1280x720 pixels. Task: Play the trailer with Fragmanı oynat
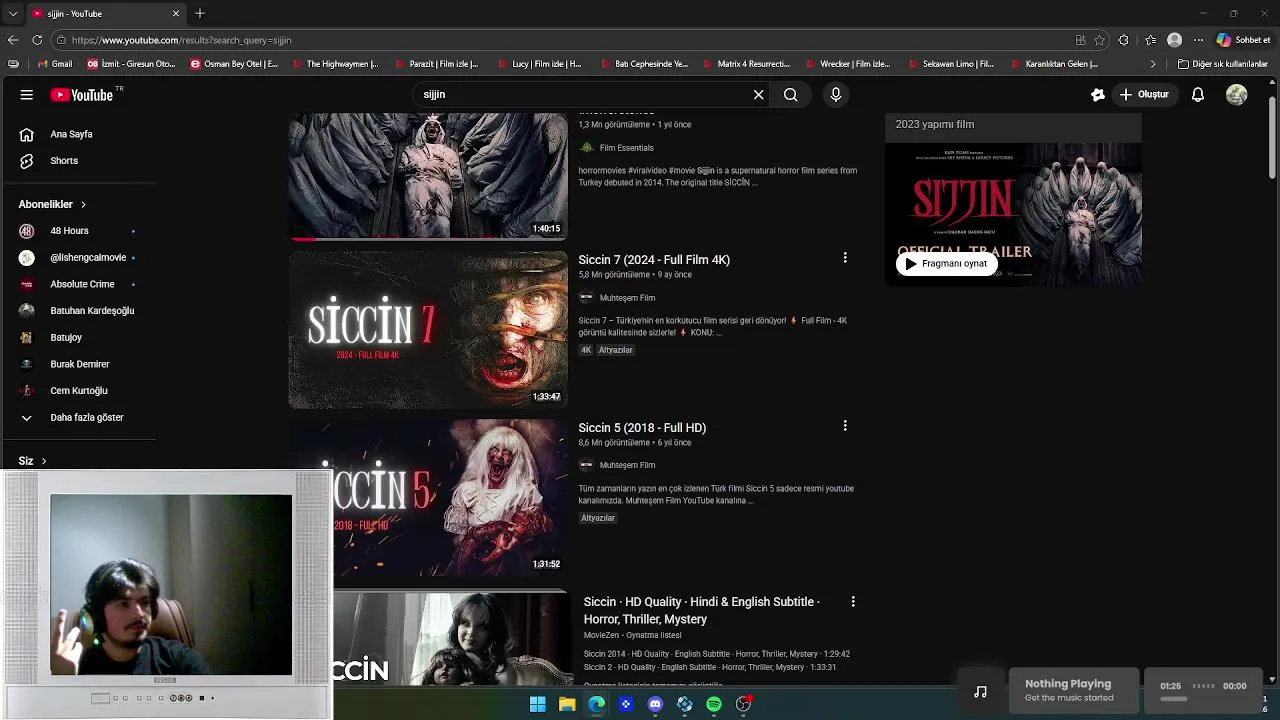(946, 264)
